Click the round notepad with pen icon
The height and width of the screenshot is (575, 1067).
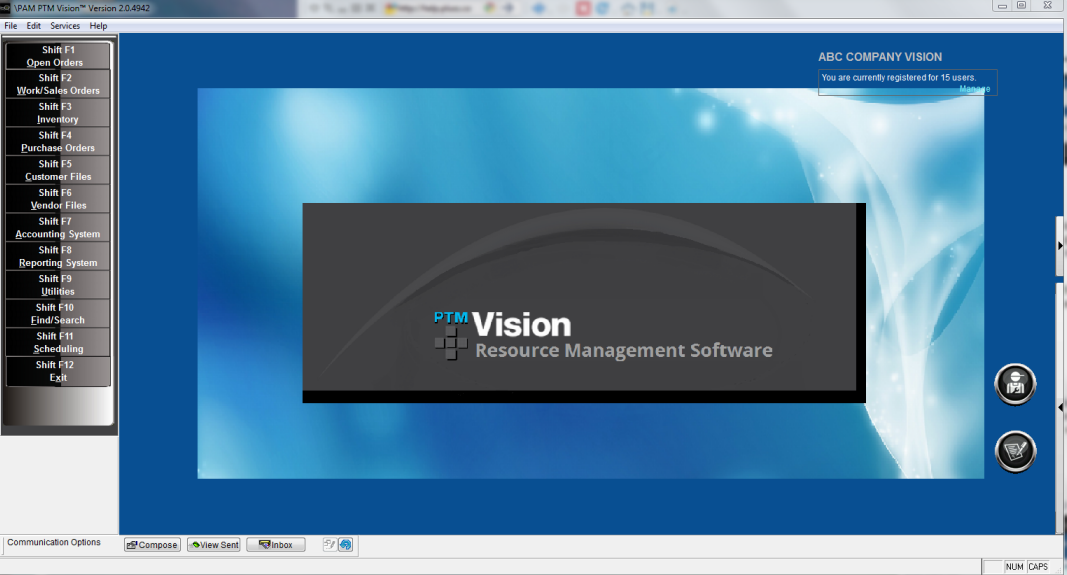1015,451
